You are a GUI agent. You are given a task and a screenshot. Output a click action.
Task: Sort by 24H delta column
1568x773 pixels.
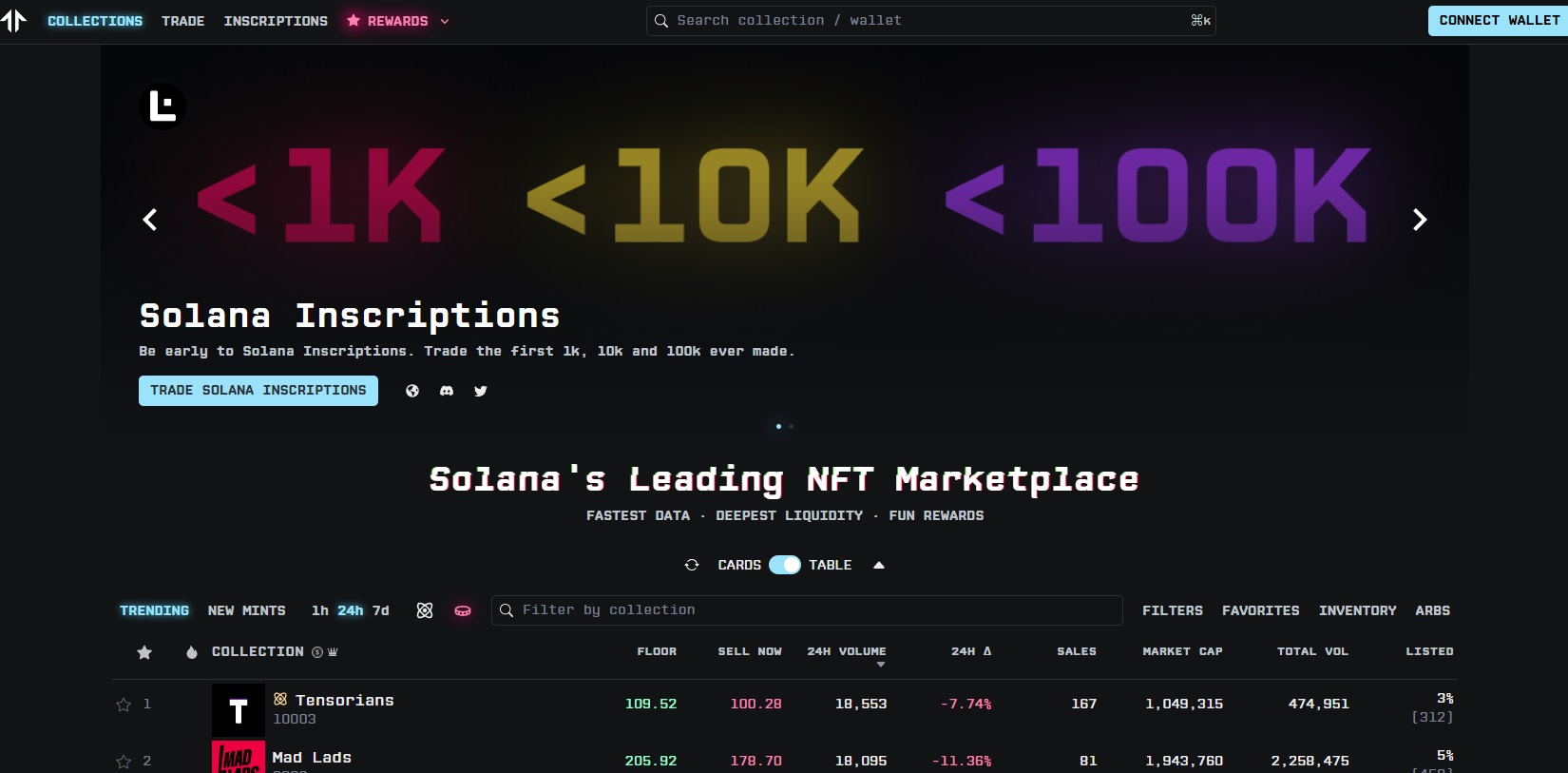point(971,651)
